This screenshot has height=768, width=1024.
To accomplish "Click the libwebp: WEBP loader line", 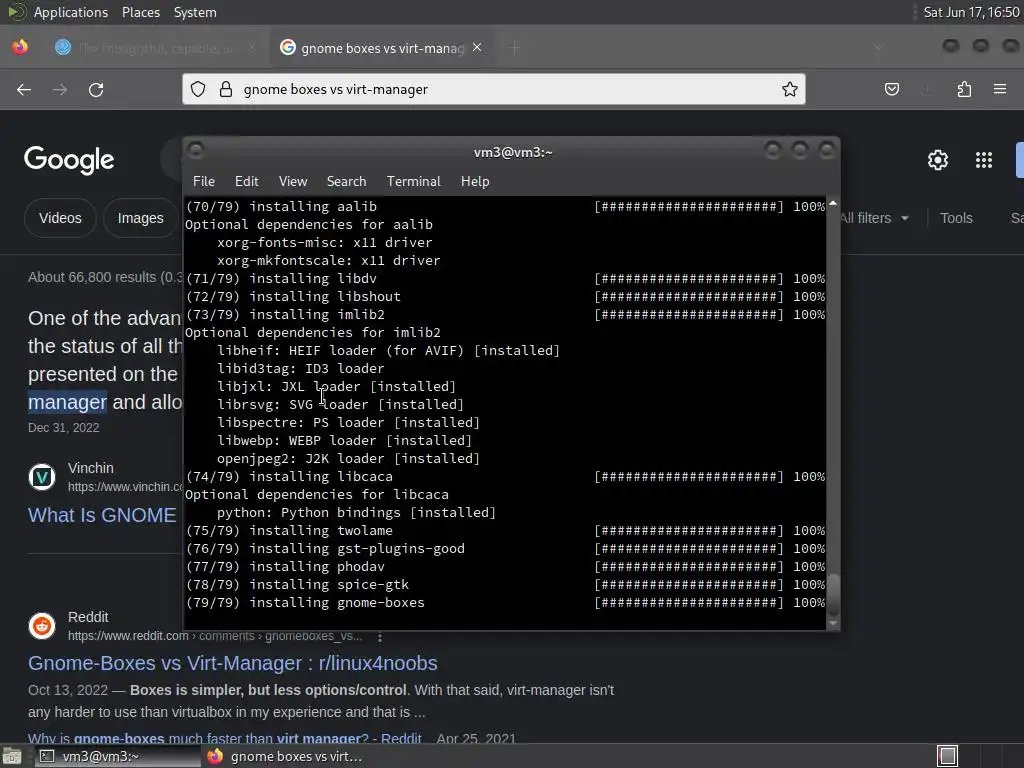I will (344, 441).
